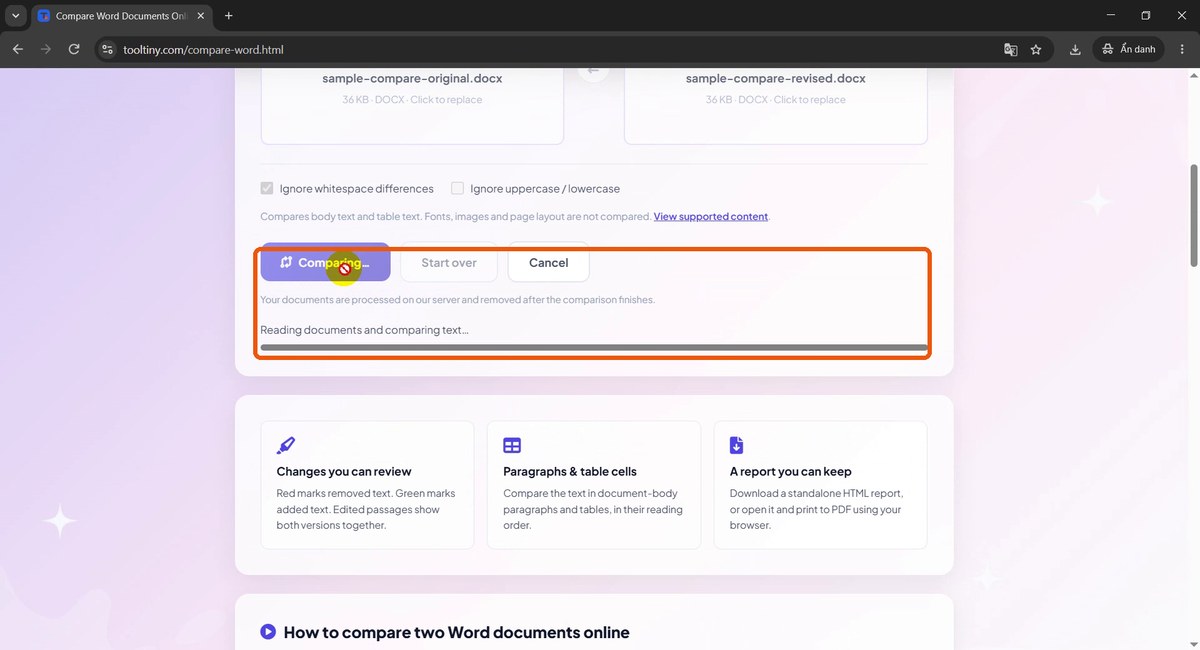The width and height of the screenshot is (1200, 650).
Task: Click the comparison progress bar
Action: click(x=594, y=348)
